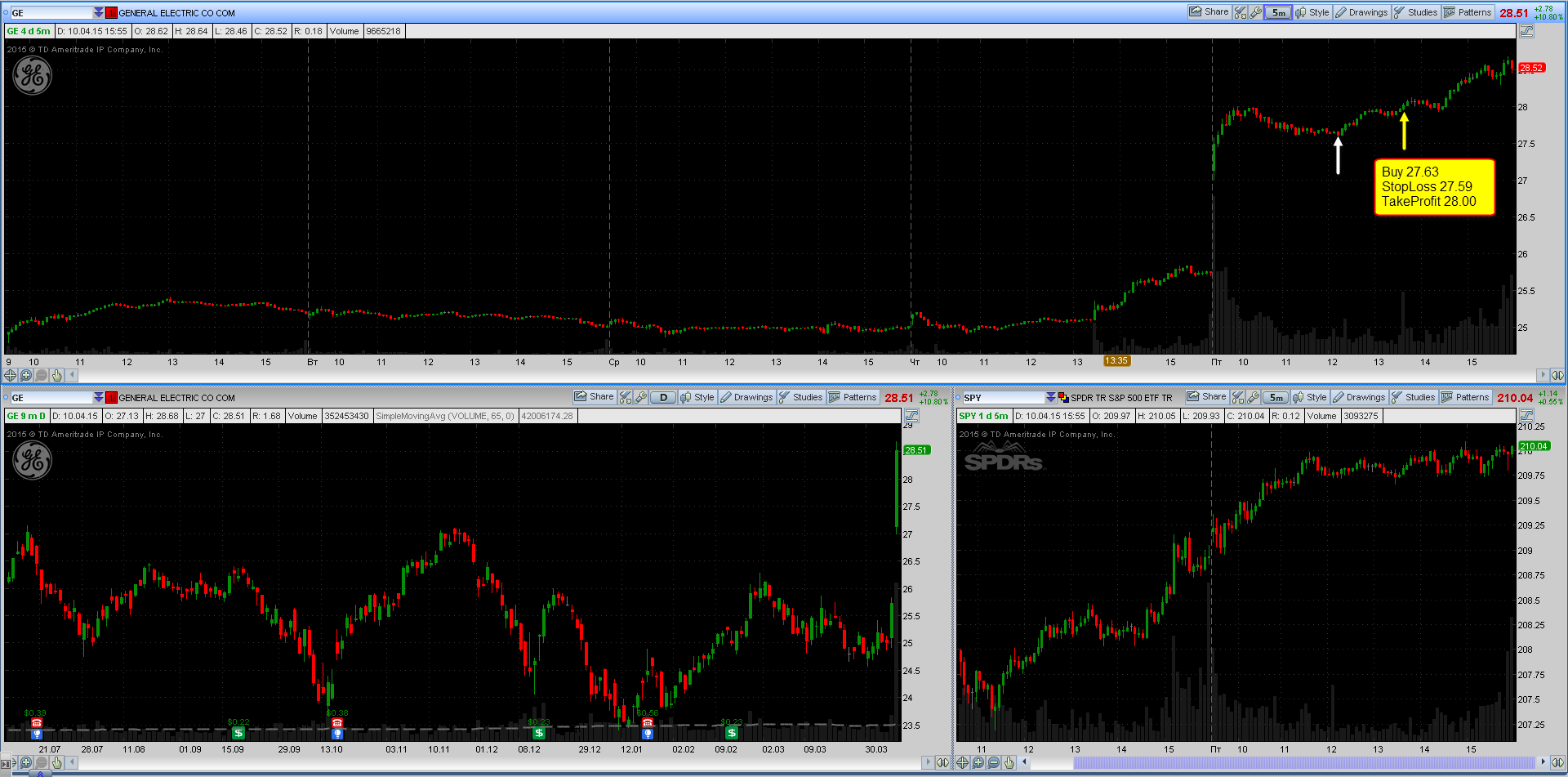Open Share menu in the daily GE chart

click(x=595, y=397)
